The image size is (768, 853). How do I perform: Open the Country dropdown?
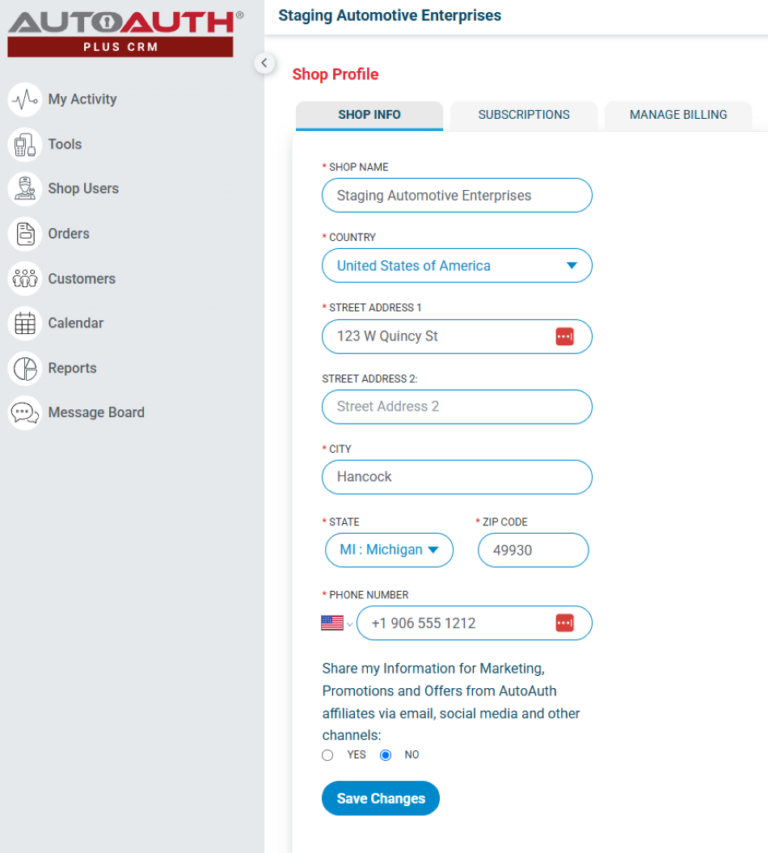pyautogui.click(x=457, y=266)
